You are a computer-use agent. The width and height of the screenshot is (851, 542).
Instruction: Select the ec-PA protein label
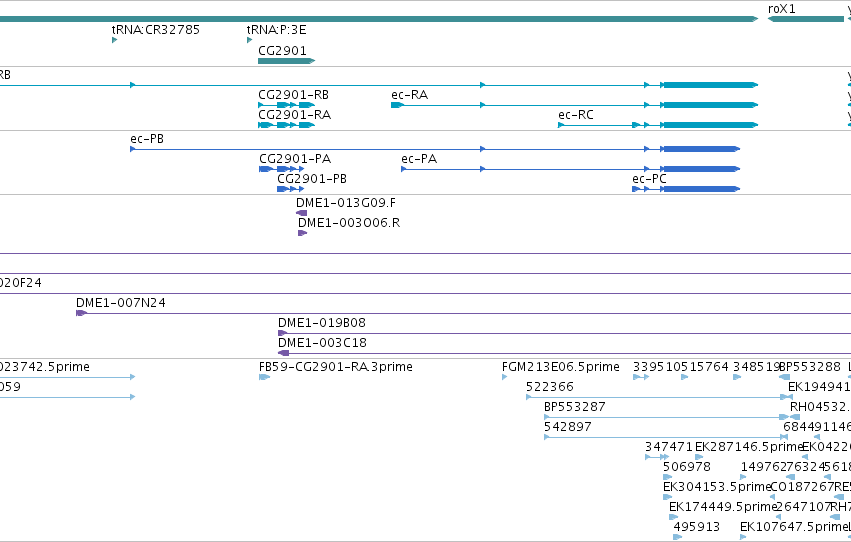point(419,159)
